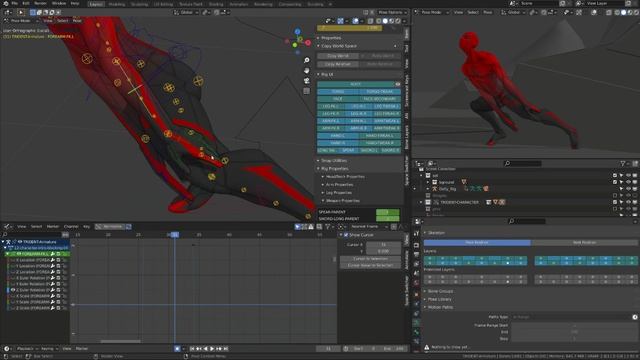Switch to the Modeling workspace tab
640x360 pixels.
(x=117, y=4)
